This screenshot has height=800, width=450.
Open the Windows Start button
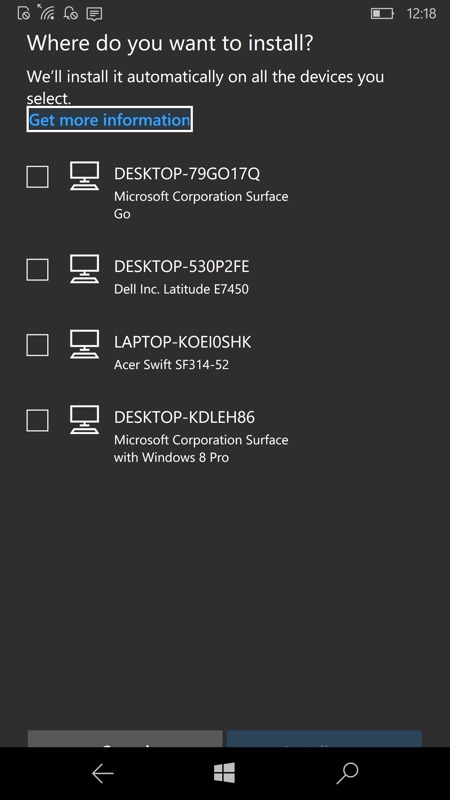[224, 773]
